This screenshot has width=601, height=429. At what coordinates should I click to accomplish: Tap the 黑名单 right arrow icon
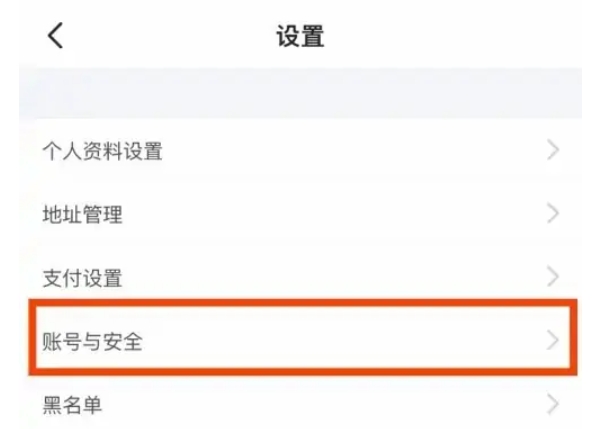(552, 404)
